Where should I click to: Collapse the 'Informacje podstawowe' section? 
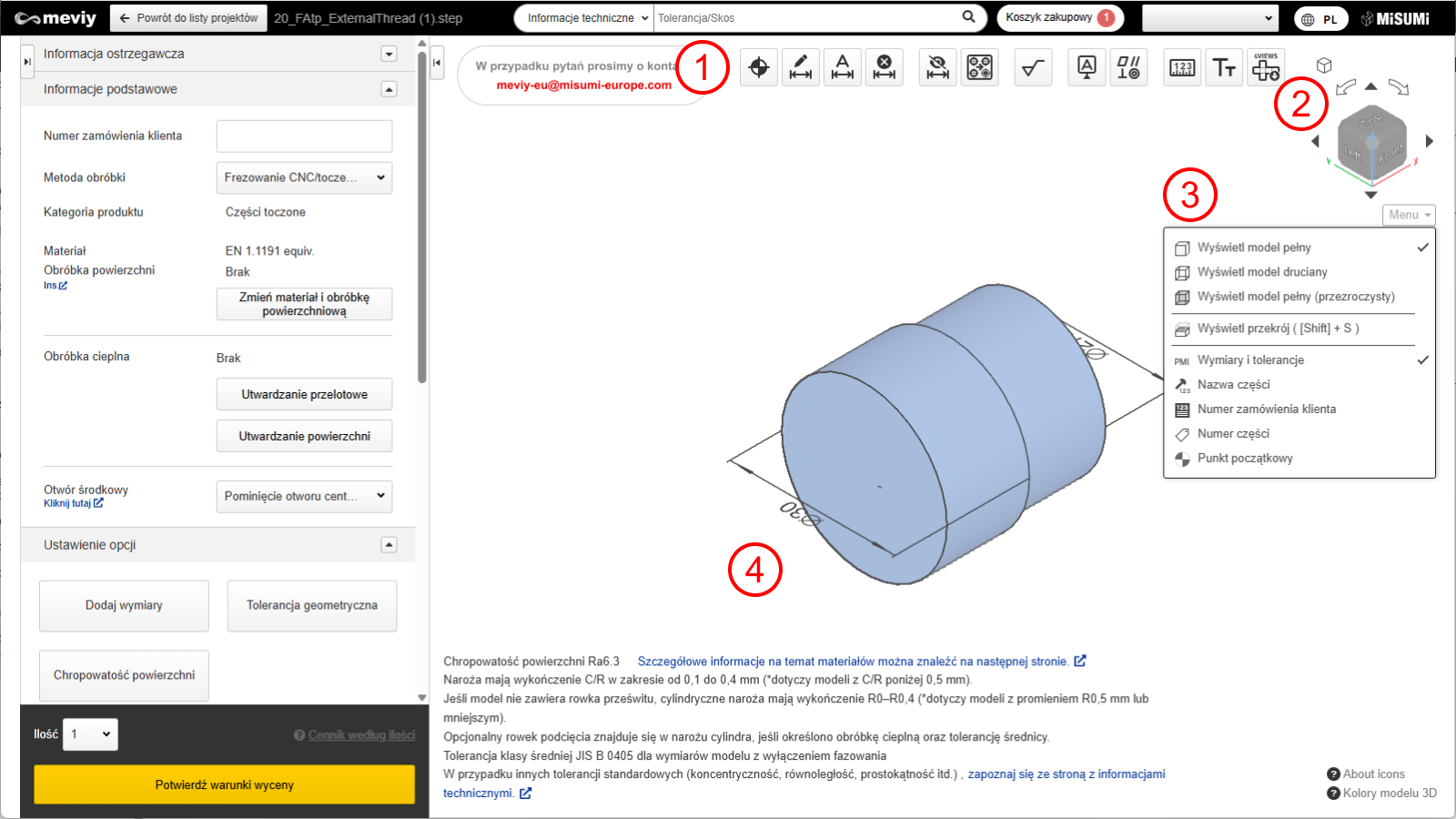389,89
